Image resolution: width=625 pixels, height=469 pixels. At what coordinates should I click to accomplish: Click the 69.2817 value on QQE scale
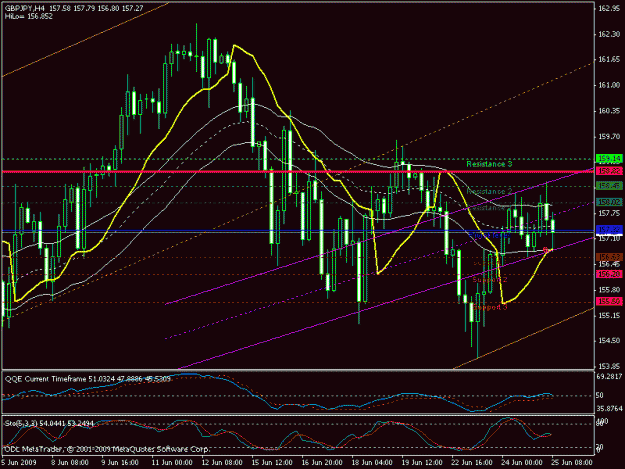[x=609, y=377]
